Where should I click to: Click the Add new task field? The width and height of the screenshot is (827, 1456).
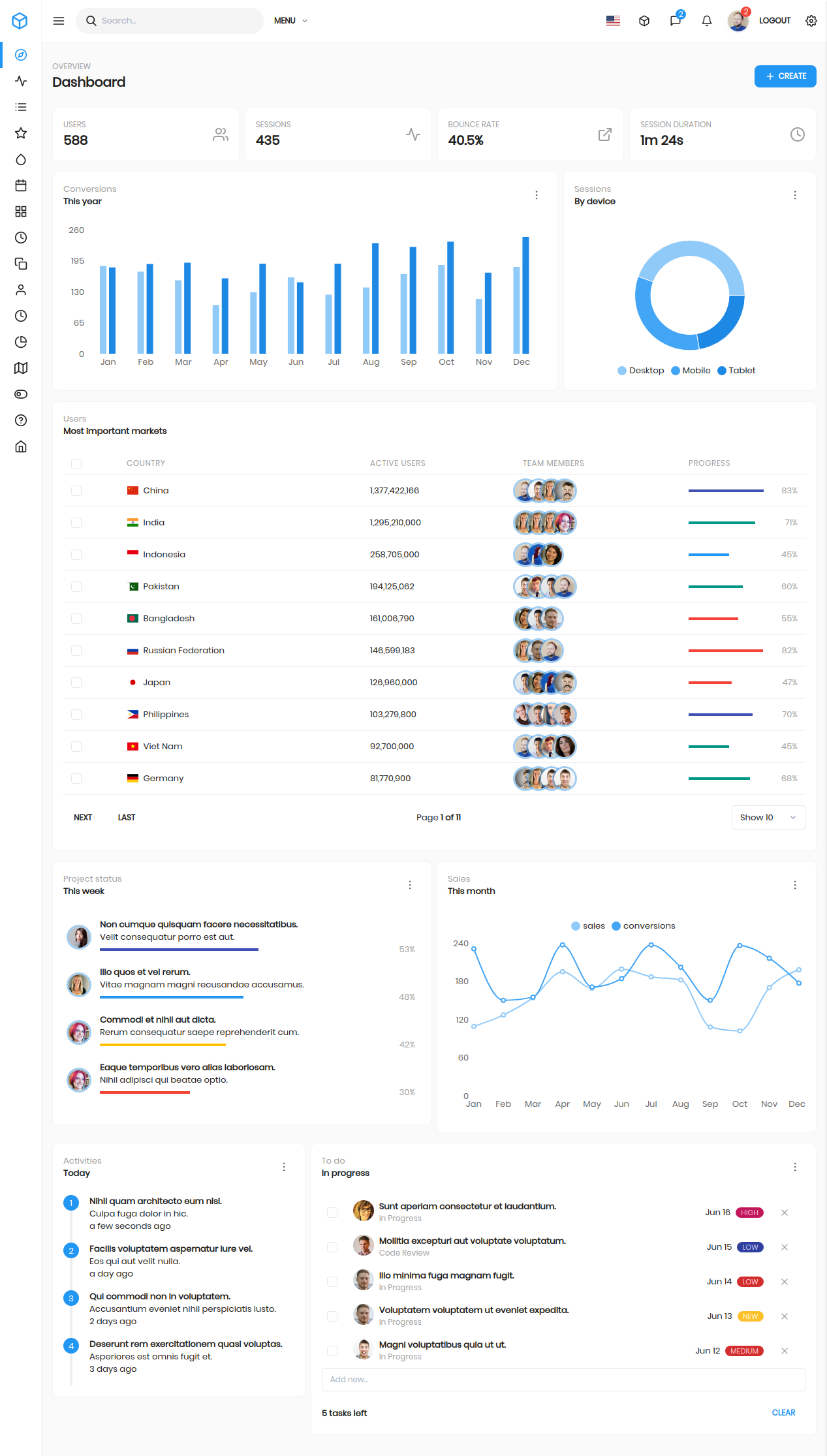click(x=563, y=1380)
